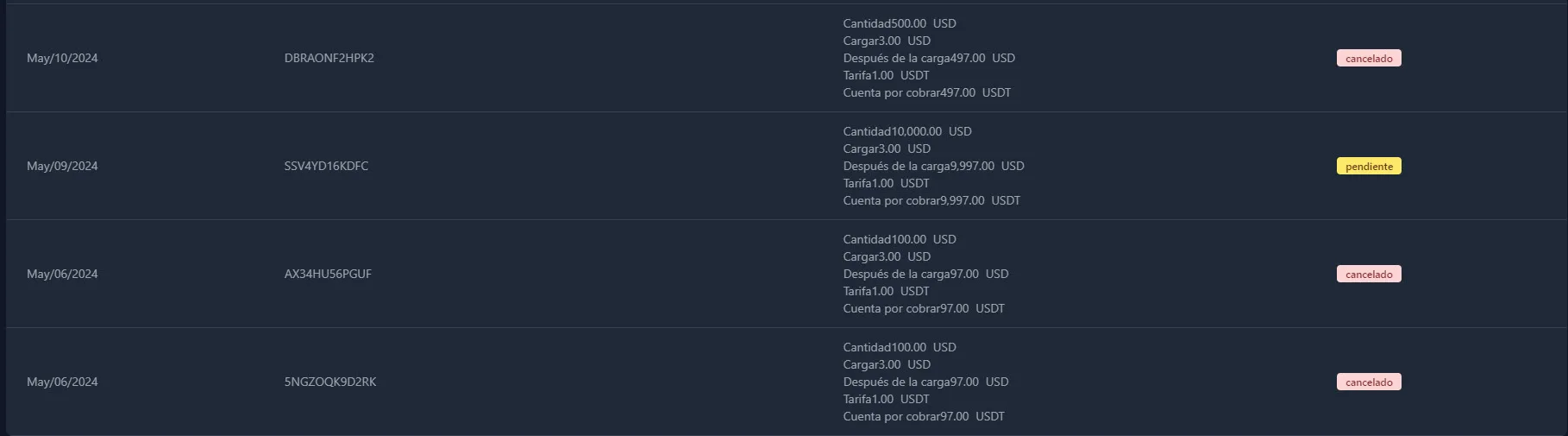Select transaction ID SSV4YD16KDFC
Viewport: 1568px width, 436px height.
pyautogui.click(x=326, y=166)
